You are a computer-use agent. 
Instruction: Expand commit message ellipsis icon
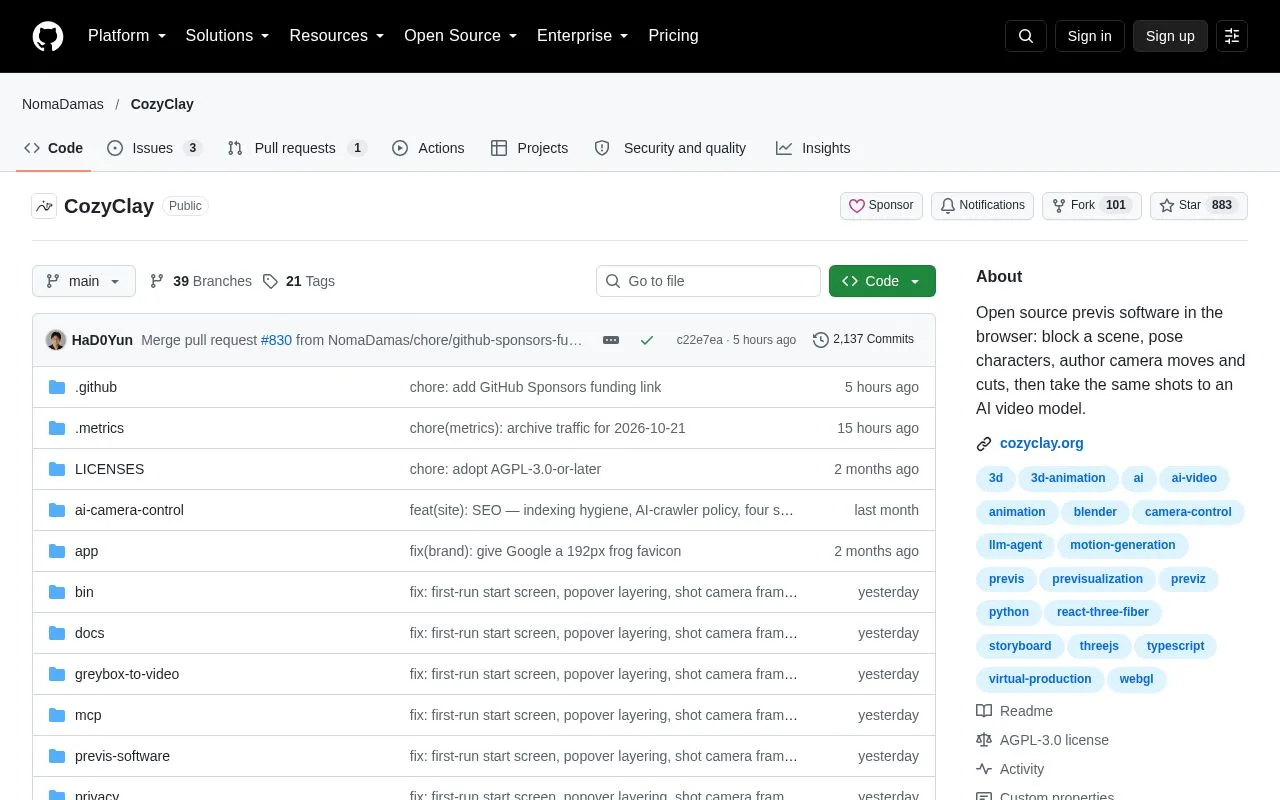611,340
